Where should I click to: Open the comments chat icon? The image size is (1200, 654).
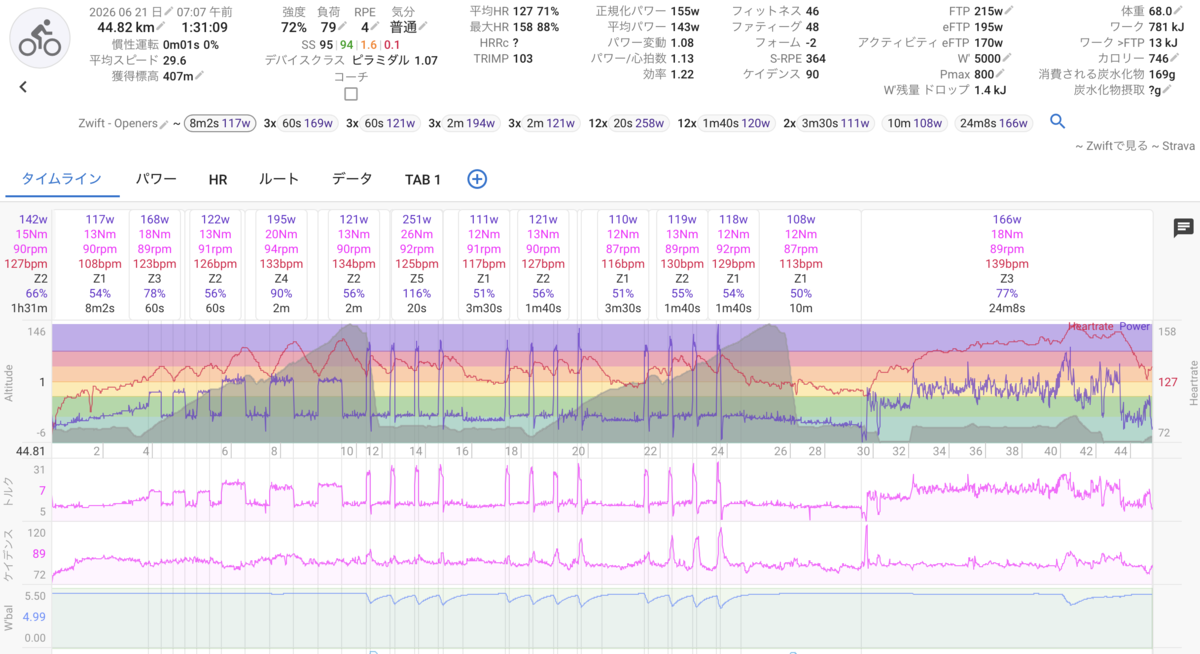1183,229
